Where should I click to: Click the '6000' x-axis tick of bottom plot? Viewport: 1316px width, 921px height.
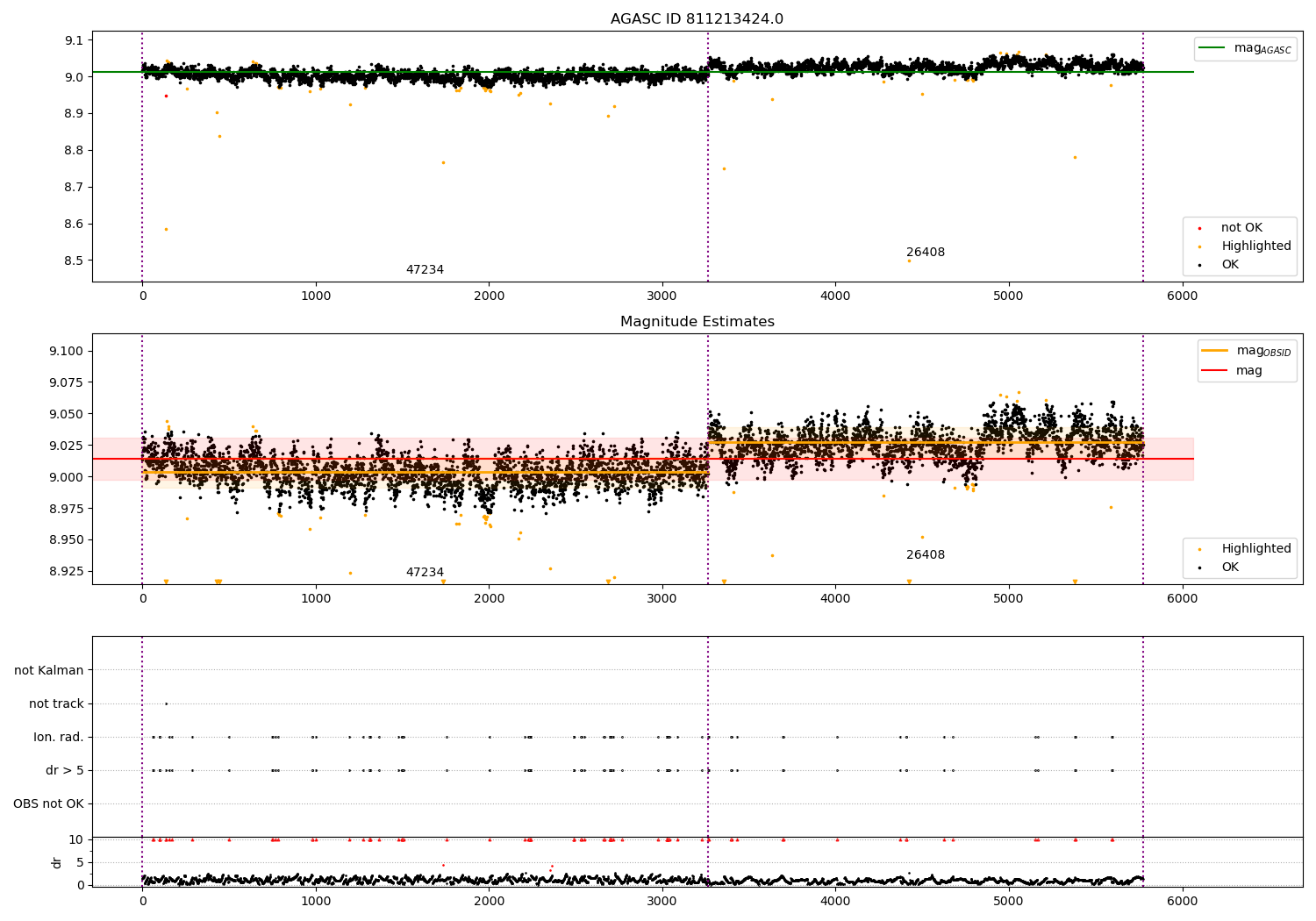click(x=1182, y=901)
